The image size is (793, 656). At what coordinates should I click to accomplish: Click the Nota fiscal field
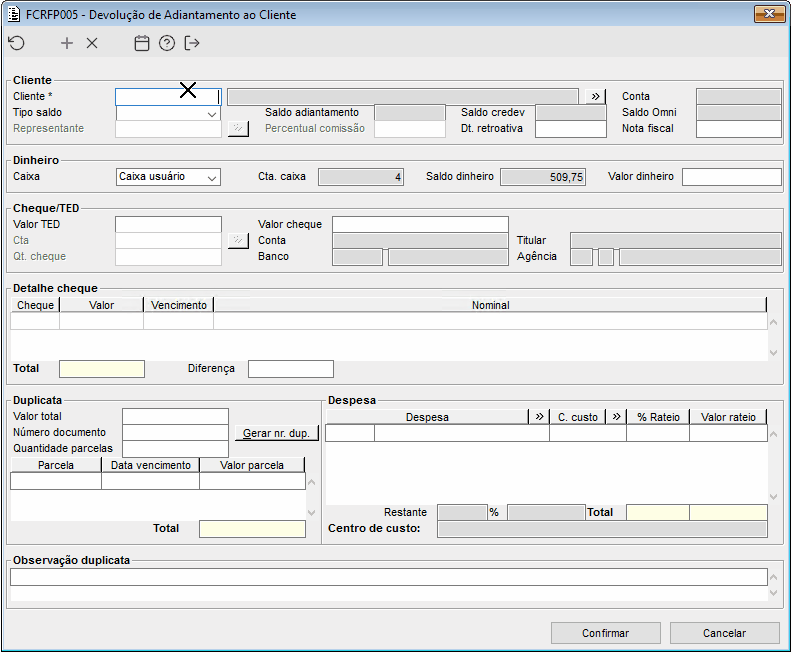(x=738, y=129)
